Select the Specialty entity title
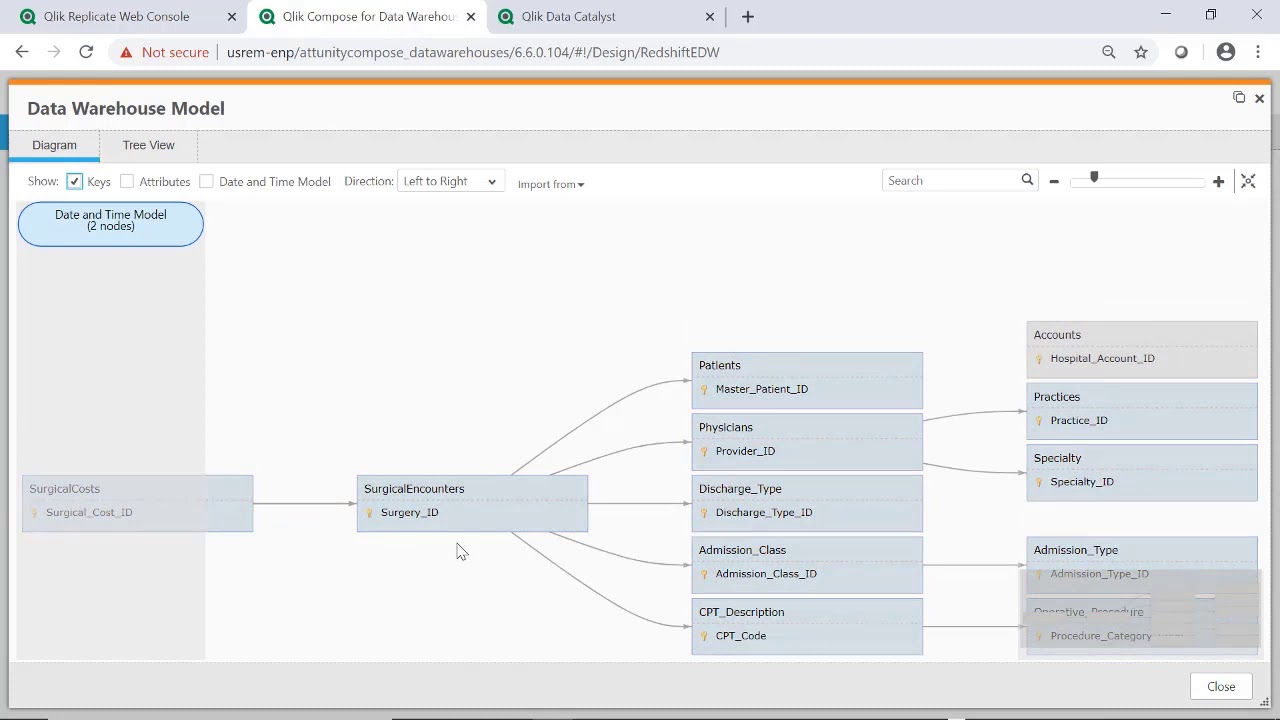The height and width of the screenshot is (720, 1280). [x=1058, y=458]
